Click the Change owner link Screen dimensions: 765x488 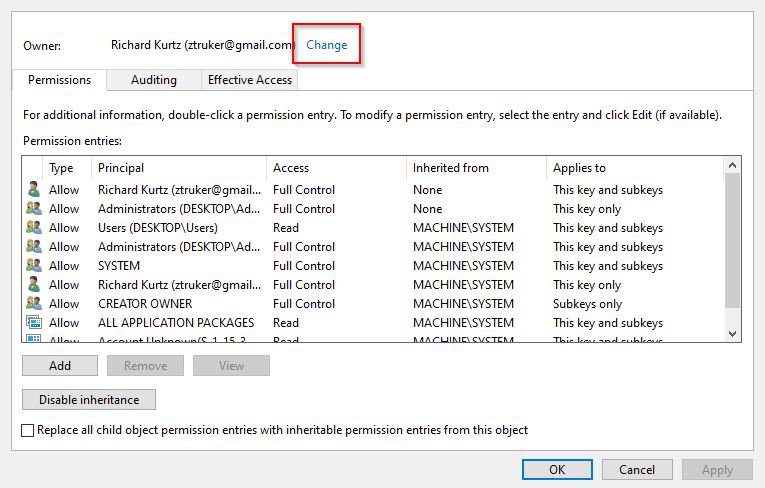[326, 45]
